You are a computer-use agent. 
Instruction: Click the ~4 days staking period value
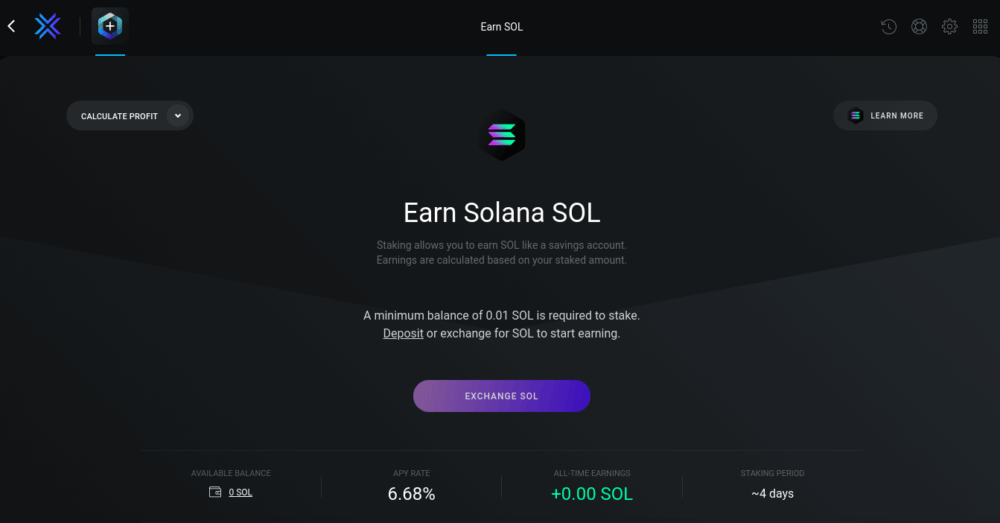772,493
